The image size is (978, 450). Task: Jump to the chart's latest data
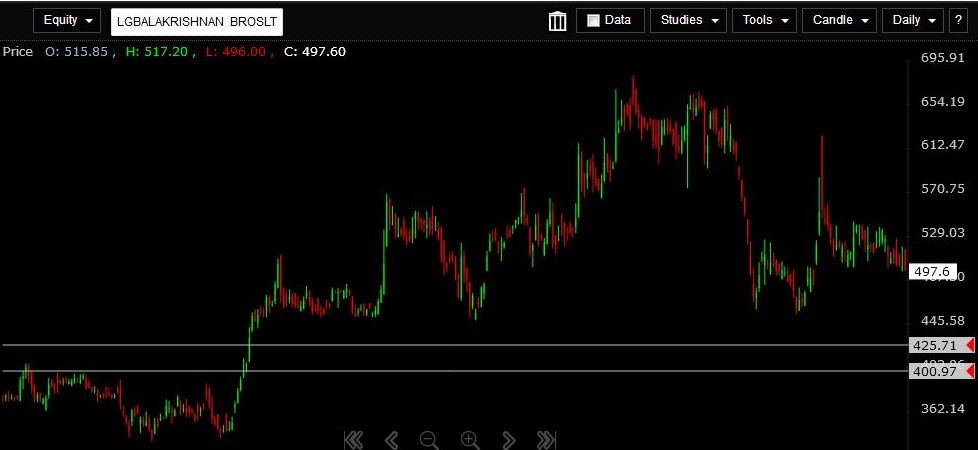point(546,439)
